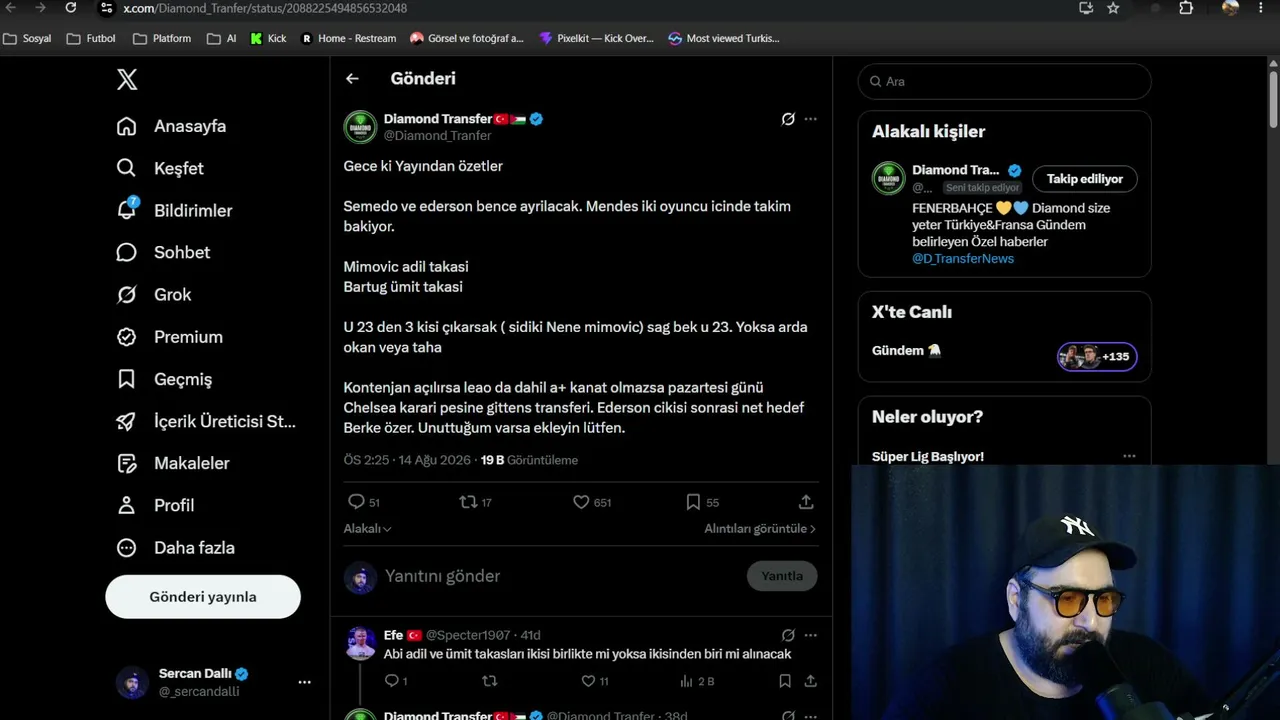Repost Efe's comment

pos(489,681)
